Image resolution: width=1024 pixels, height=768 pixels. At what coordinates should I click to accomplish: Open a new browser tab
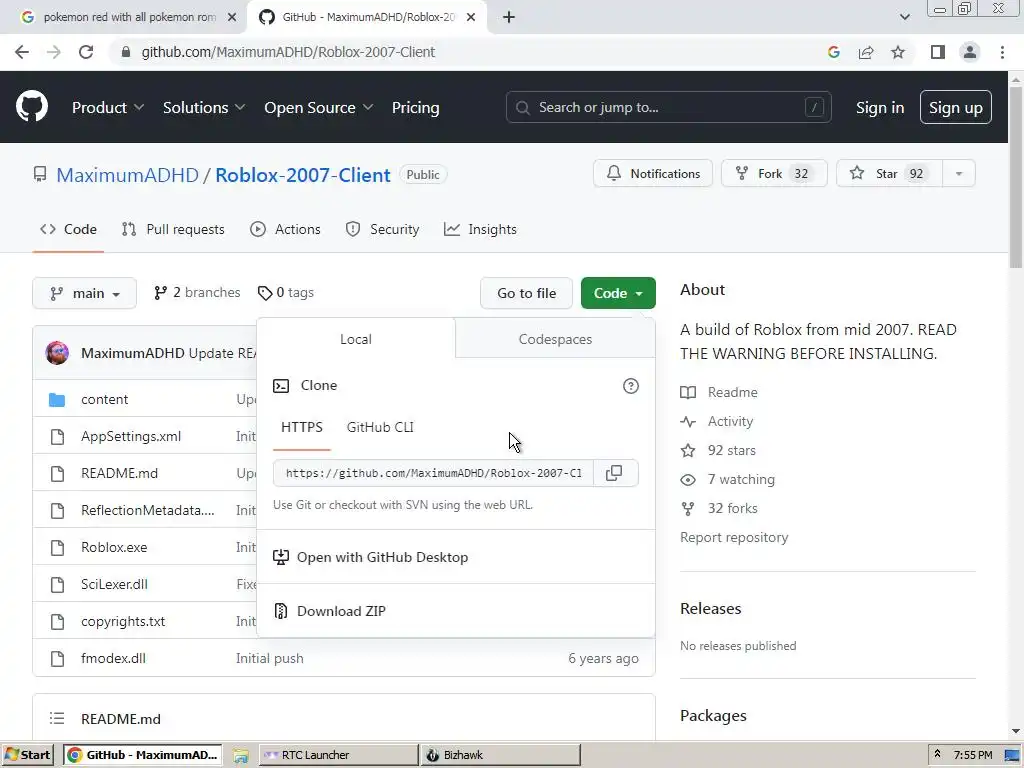[509, 17]
